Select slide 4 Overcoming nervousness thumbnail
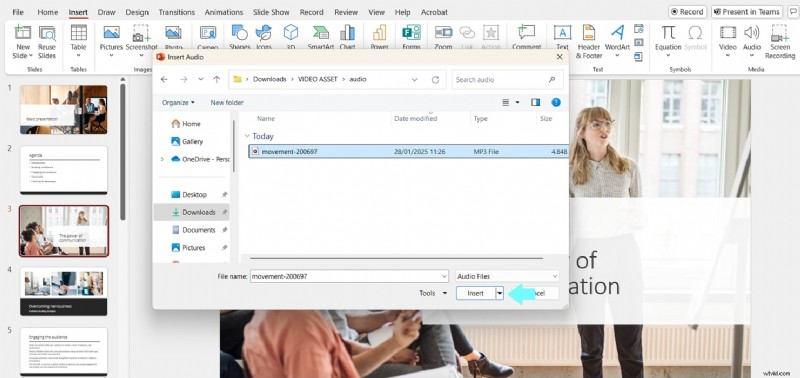The height and width of the screenshot is (378, 800). [x=64, y=291]
